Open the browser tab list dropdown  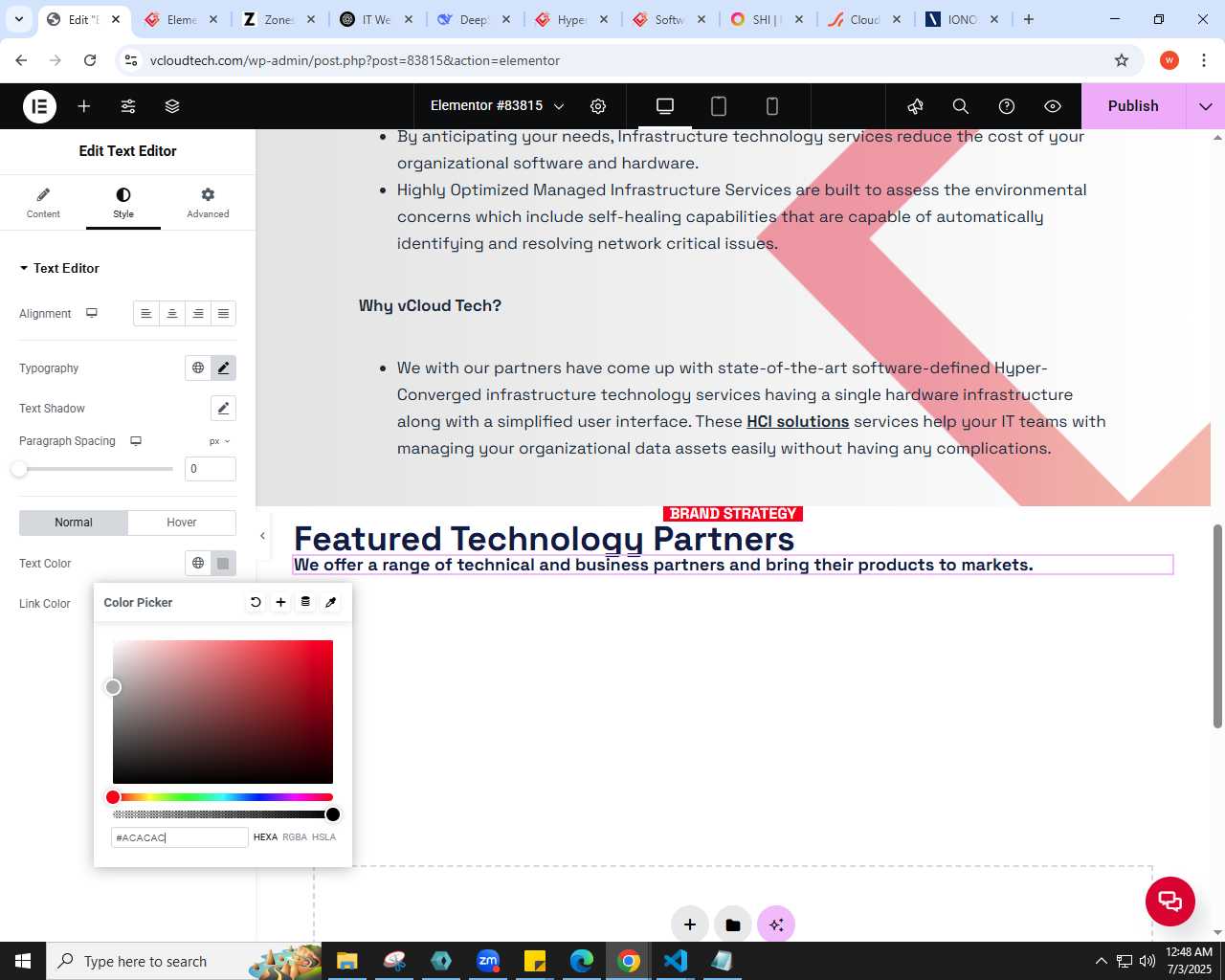19,19
